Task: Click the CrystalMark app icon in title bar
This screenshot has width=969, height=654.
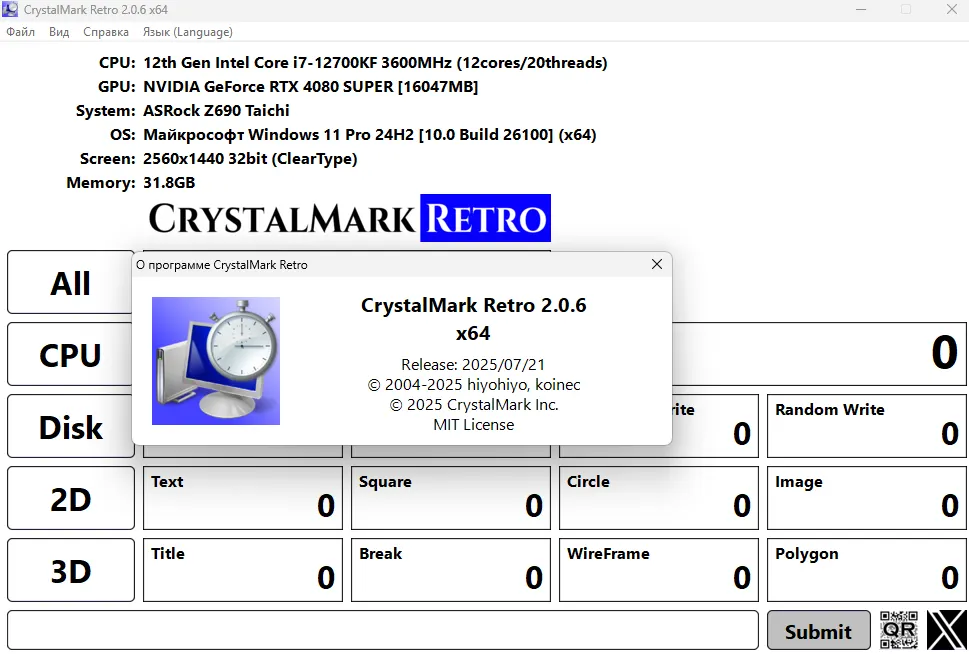Action: tap(11, 10)
